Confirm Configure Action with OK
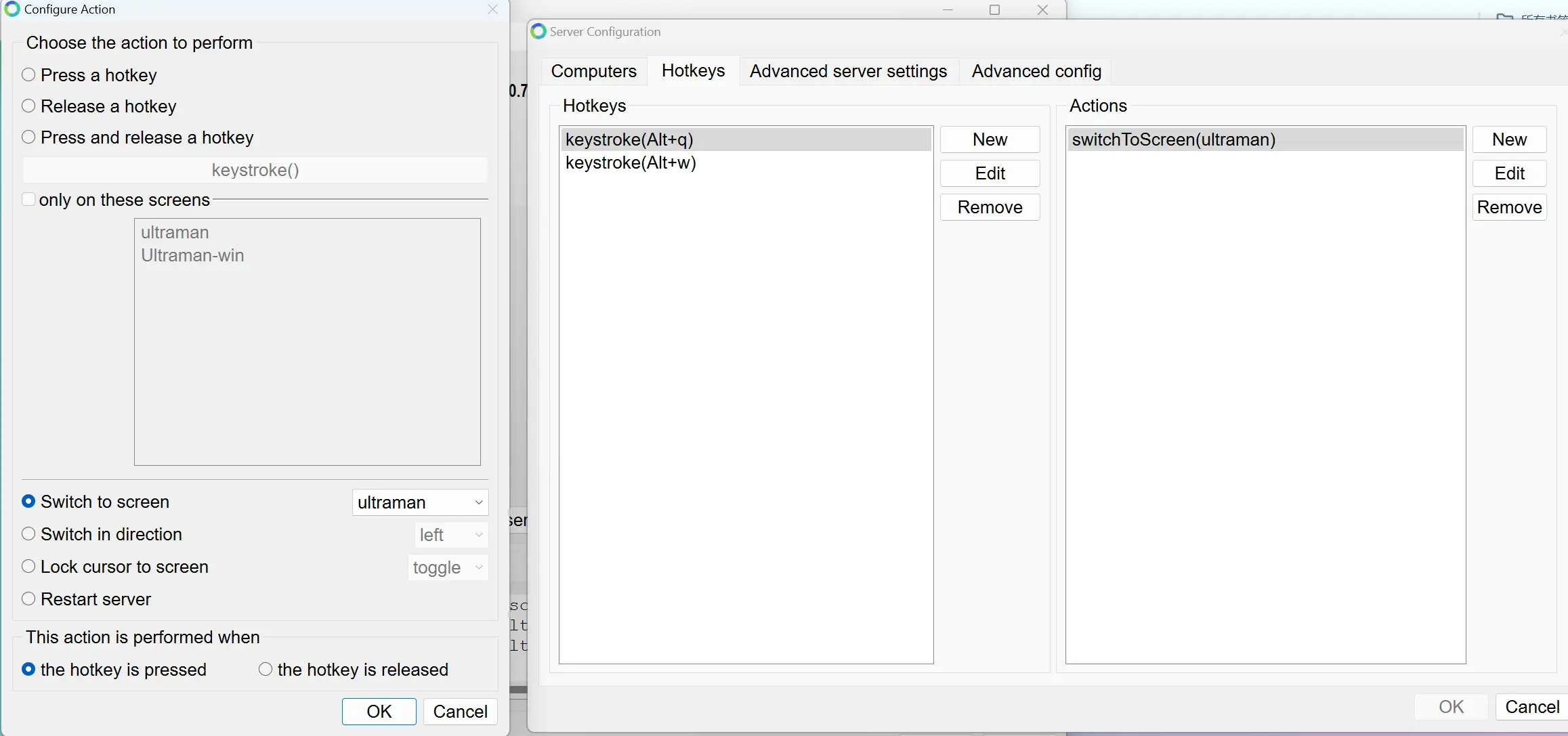Screen dimensions: 1568x736 [x=379, y=712]
